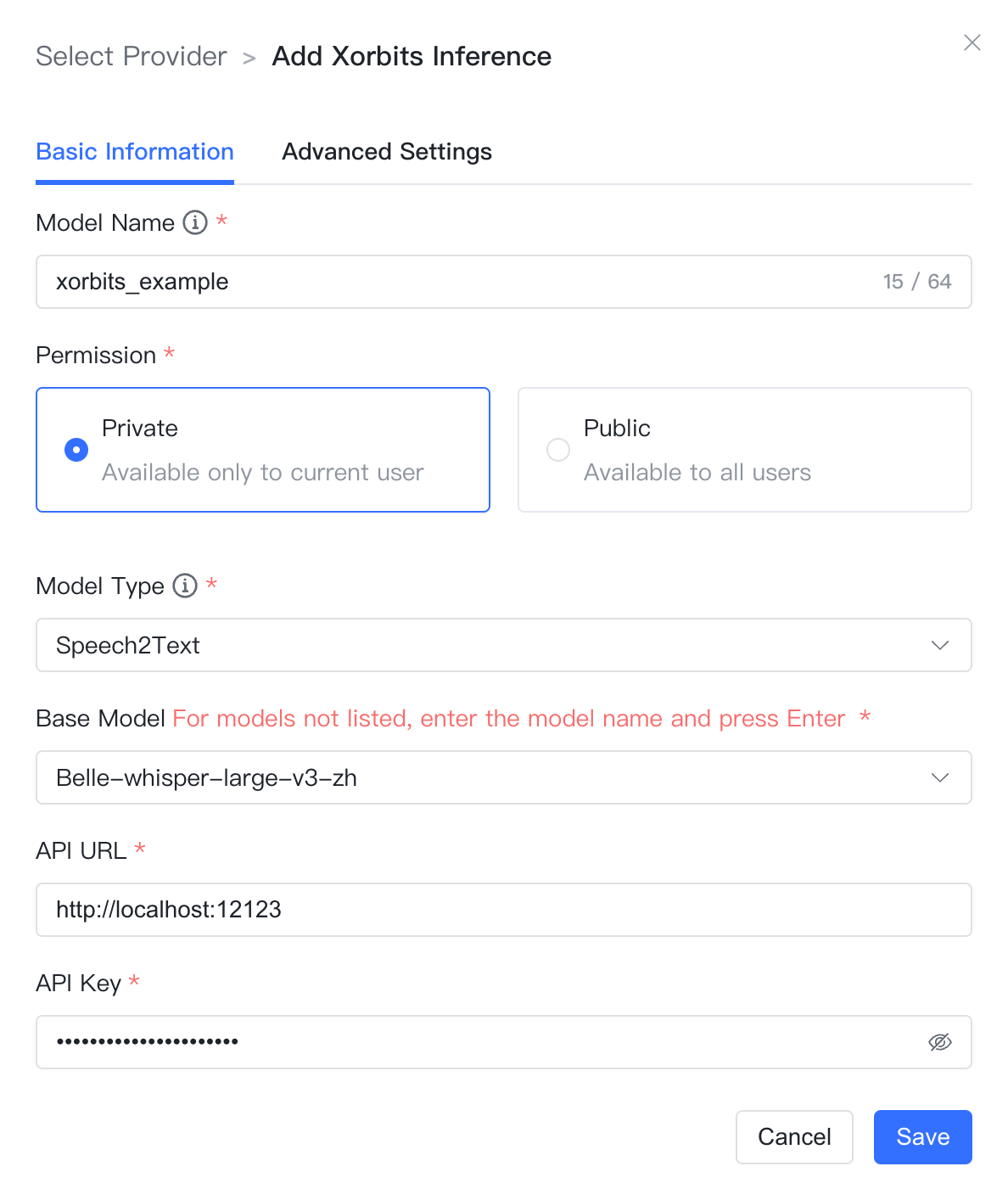Close the Add Xorbits Inference dialog

[972, 42]
